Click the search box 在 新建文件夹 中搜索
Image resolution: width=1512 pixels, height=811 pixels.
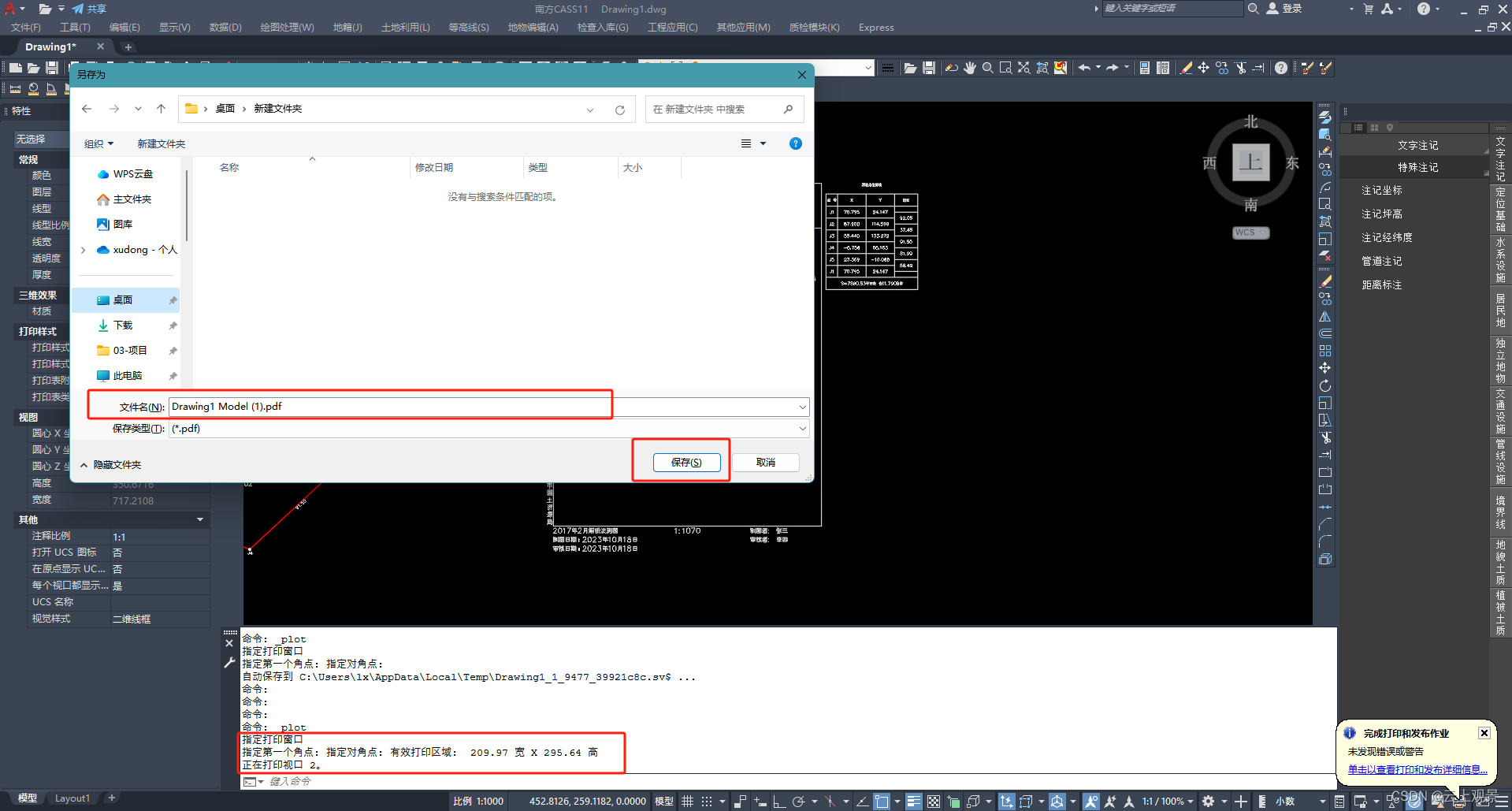coord(724,109)
